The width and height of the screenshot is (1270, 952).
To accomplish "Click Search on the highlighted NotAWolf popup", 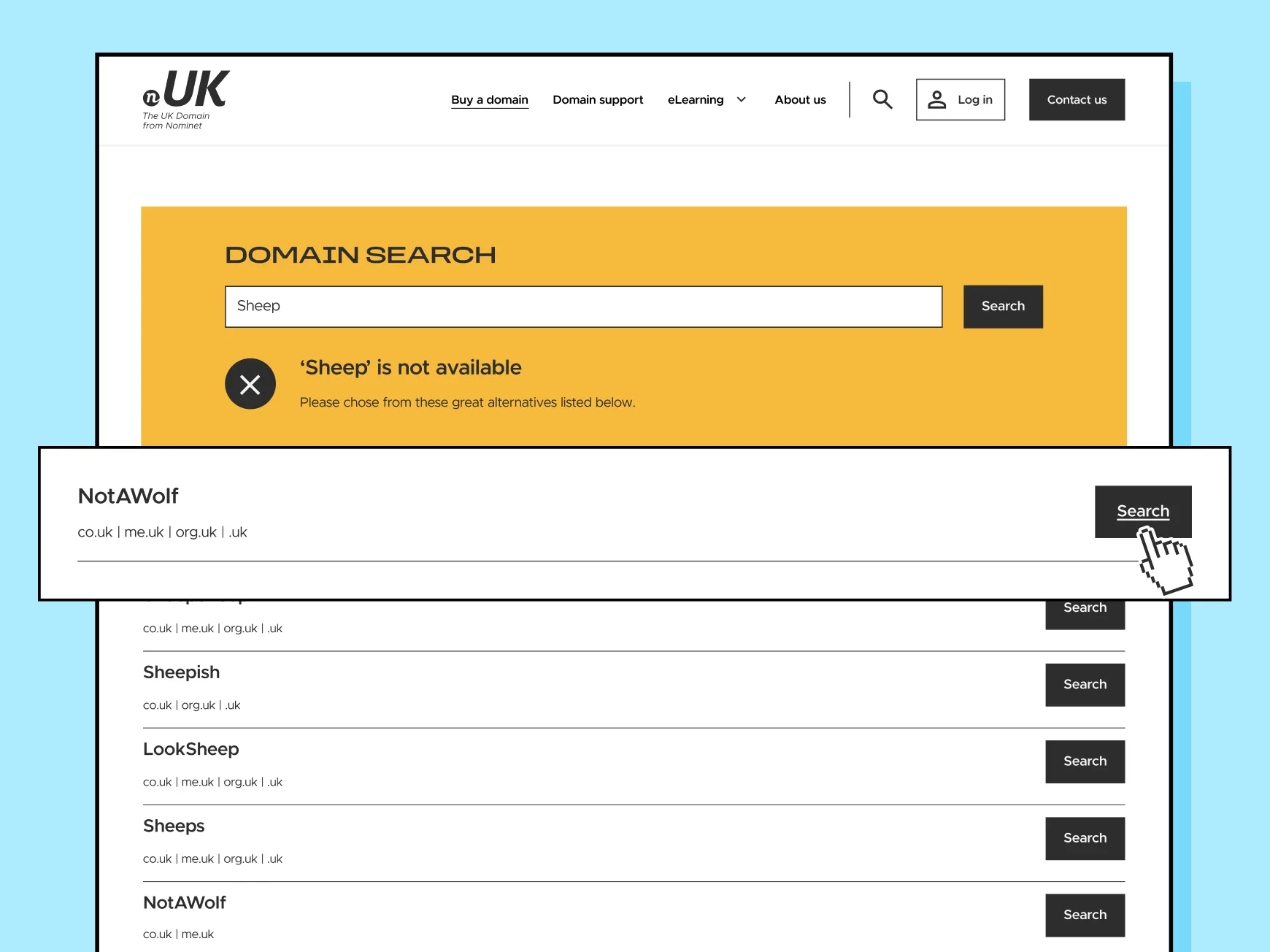I will [x=1142, y=511].
